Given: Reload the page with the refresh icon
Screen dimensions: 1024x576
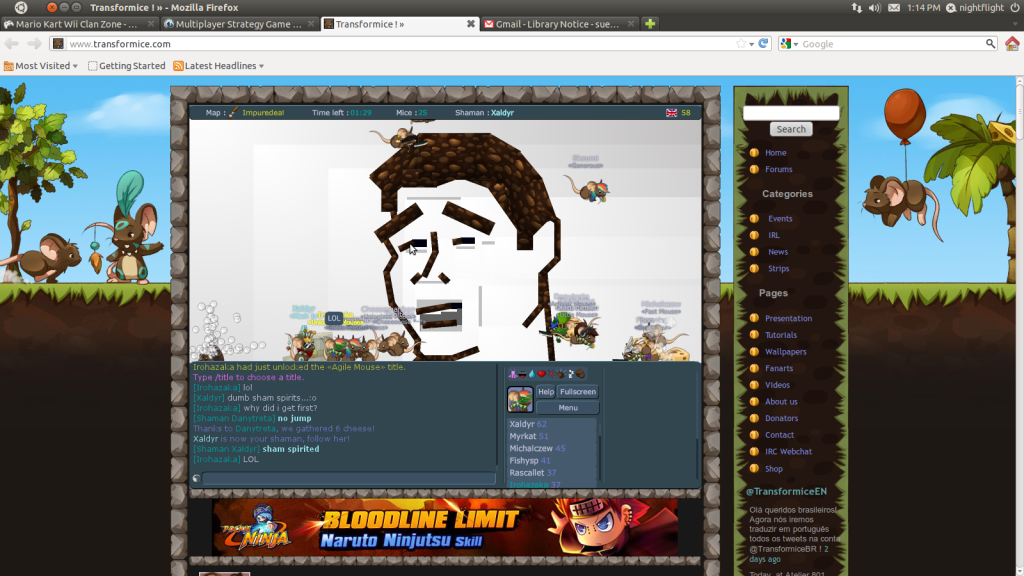Looking at the screenshot, I should click(x=763, y=44).
